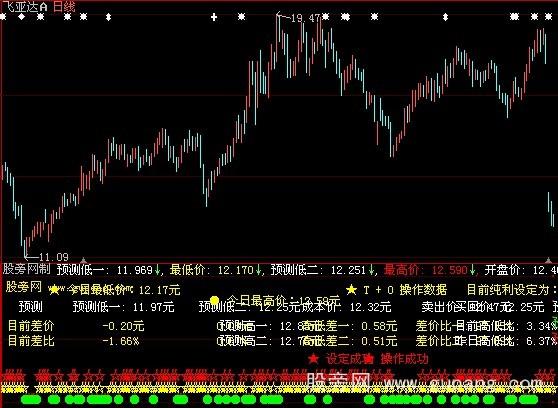
Task: Click the yellow star before 今日最低价
Action: click(54, 290)
